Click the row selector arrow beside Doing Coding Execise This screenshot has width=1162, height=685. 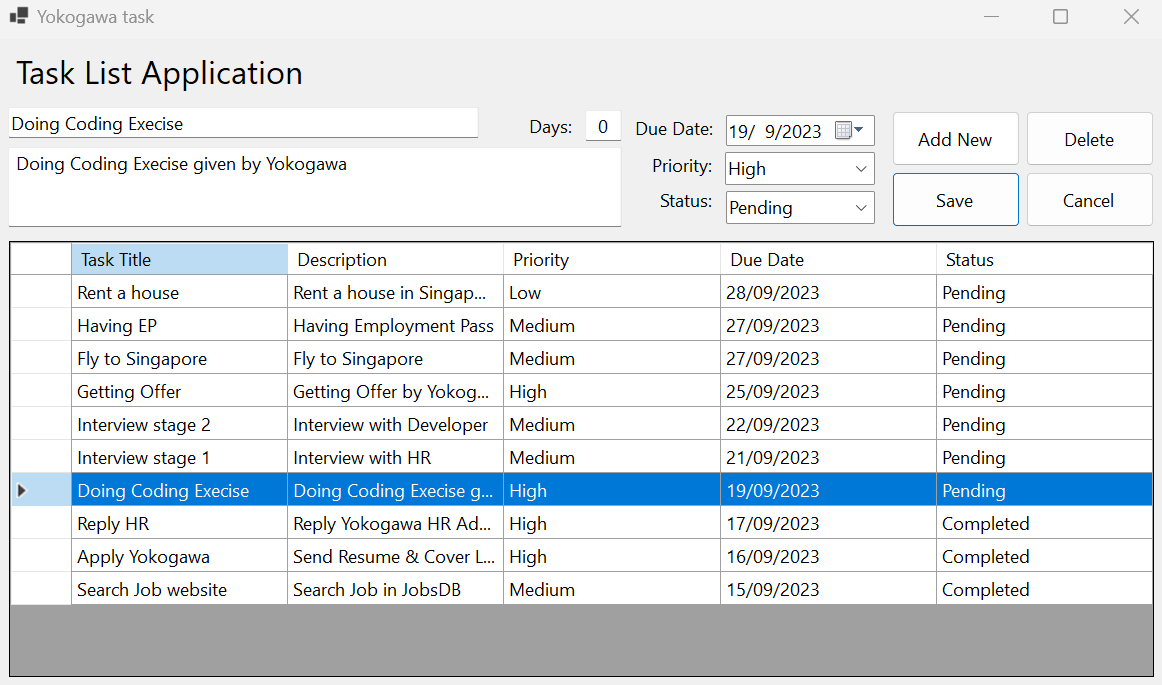[23, 490]
